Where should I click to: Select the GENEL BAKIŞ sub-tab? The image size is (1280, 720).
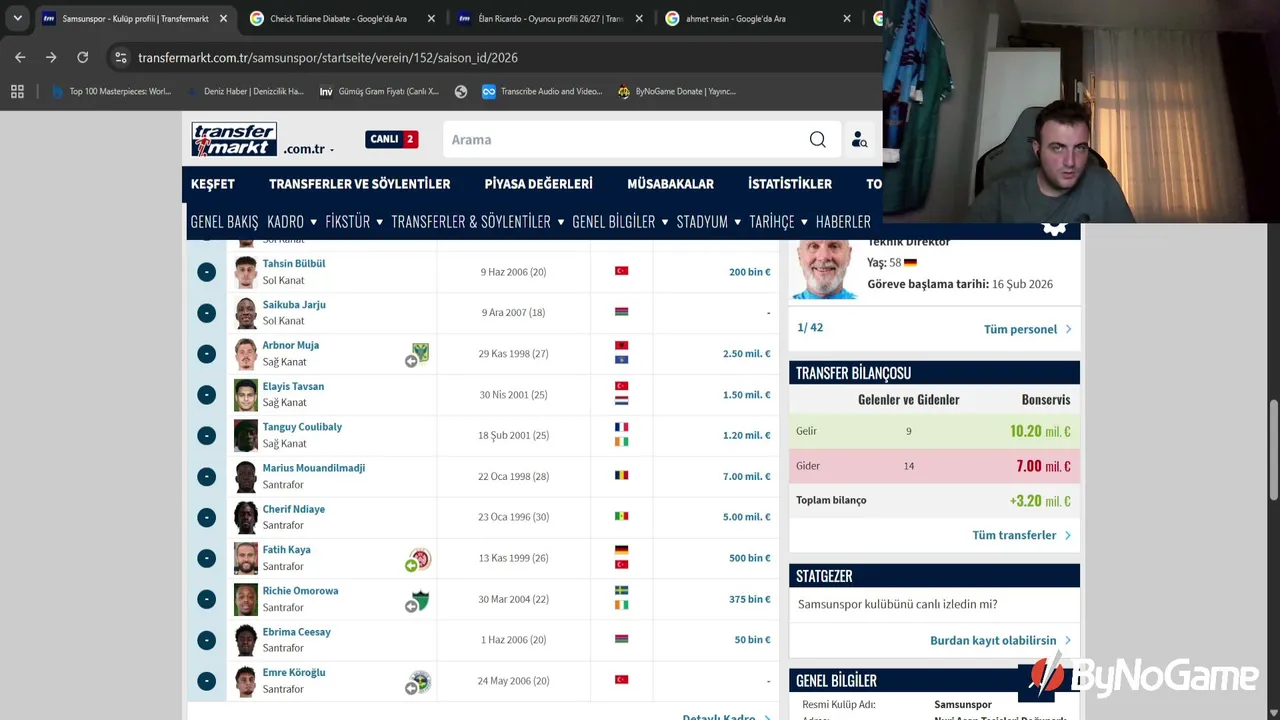(x=224, y=222)
